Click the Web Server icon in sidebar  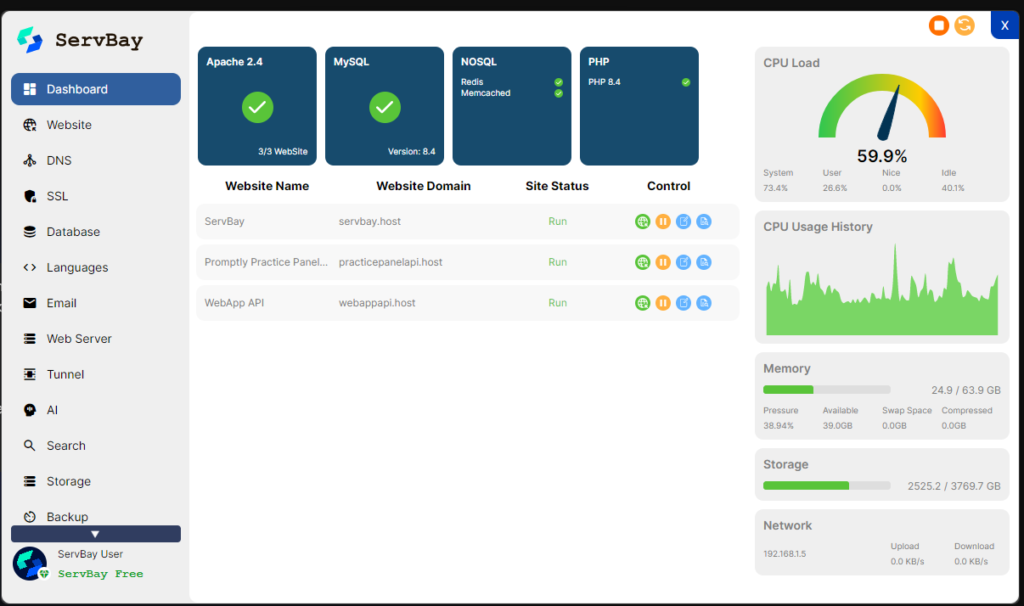pyautogui.click(x=29, y=338)
